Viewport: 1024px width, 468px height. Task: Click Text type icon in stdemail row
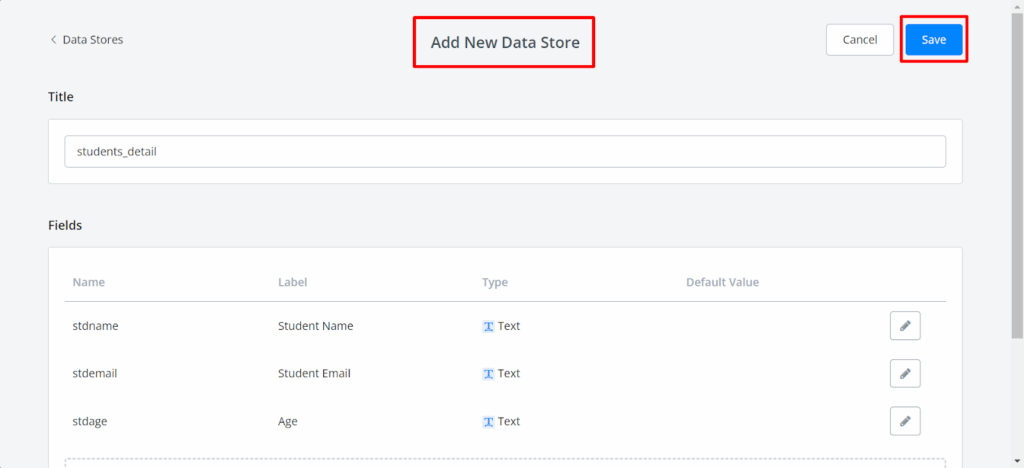[489, 373]
